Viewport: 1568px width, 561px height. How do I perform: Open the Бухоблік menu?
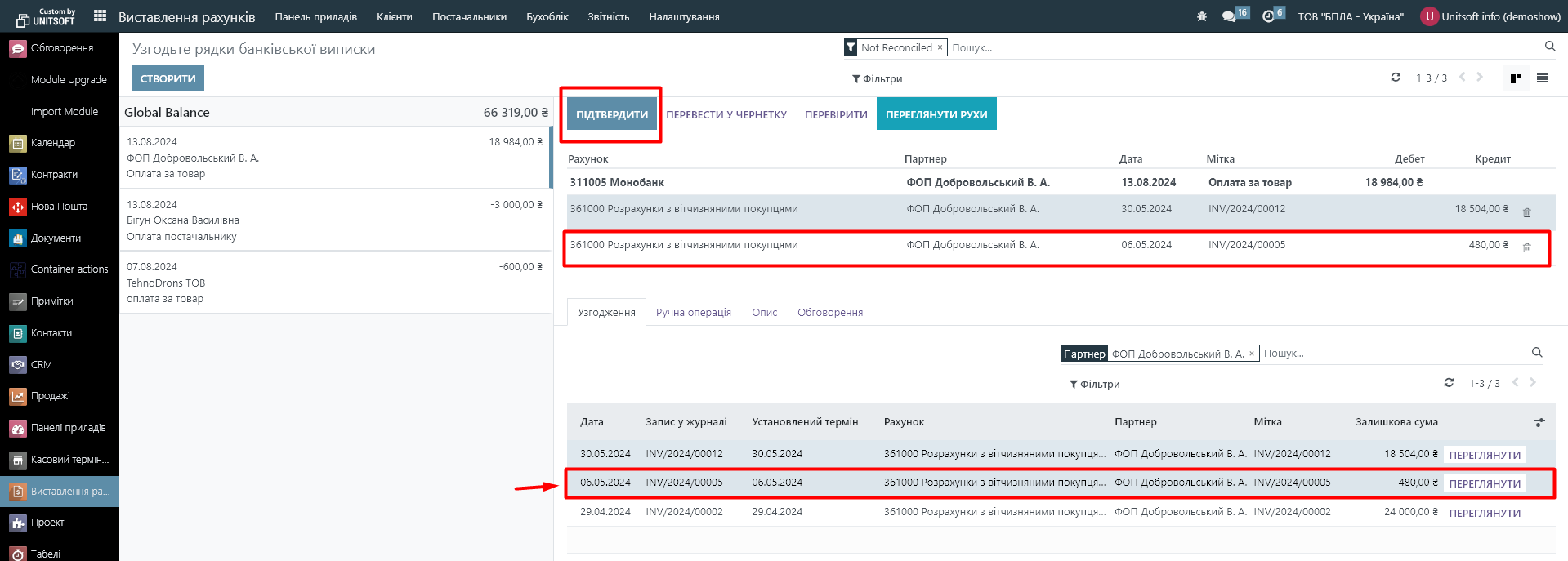tap(547, 16)
